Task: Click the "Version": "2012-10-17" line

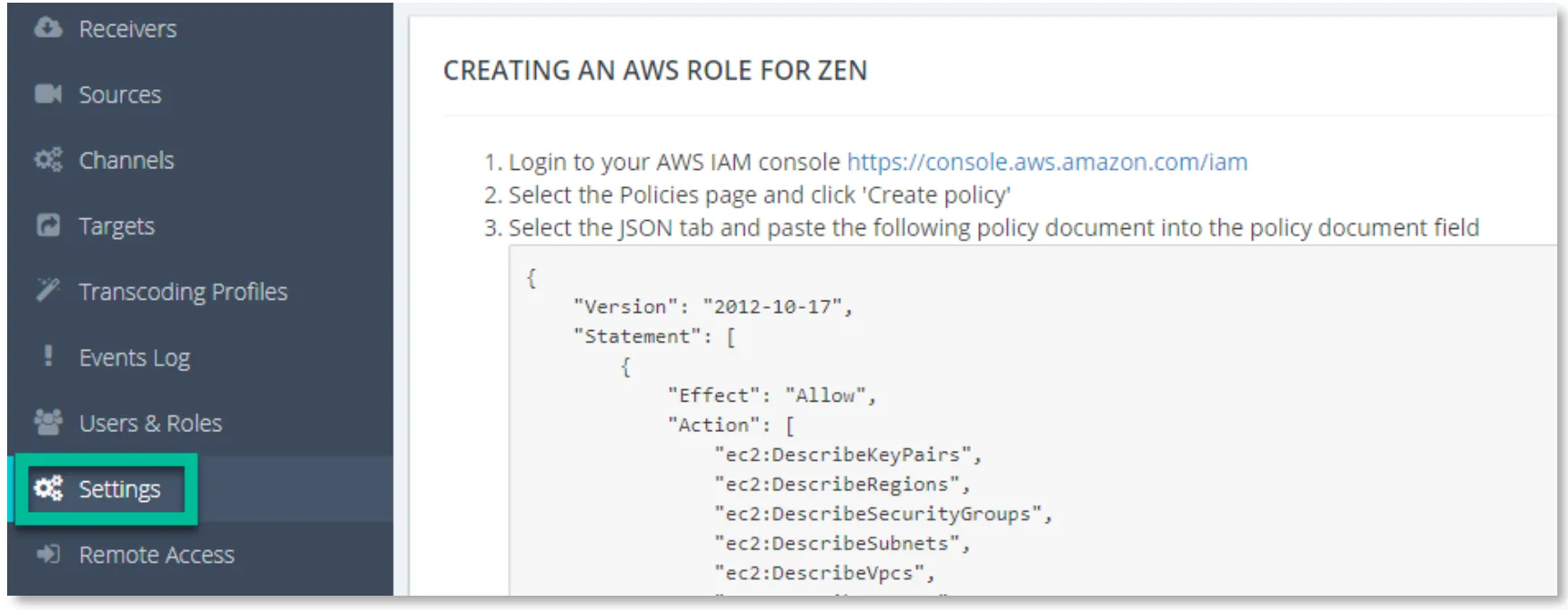Action: pyautogui.click(x=712, y=307)
